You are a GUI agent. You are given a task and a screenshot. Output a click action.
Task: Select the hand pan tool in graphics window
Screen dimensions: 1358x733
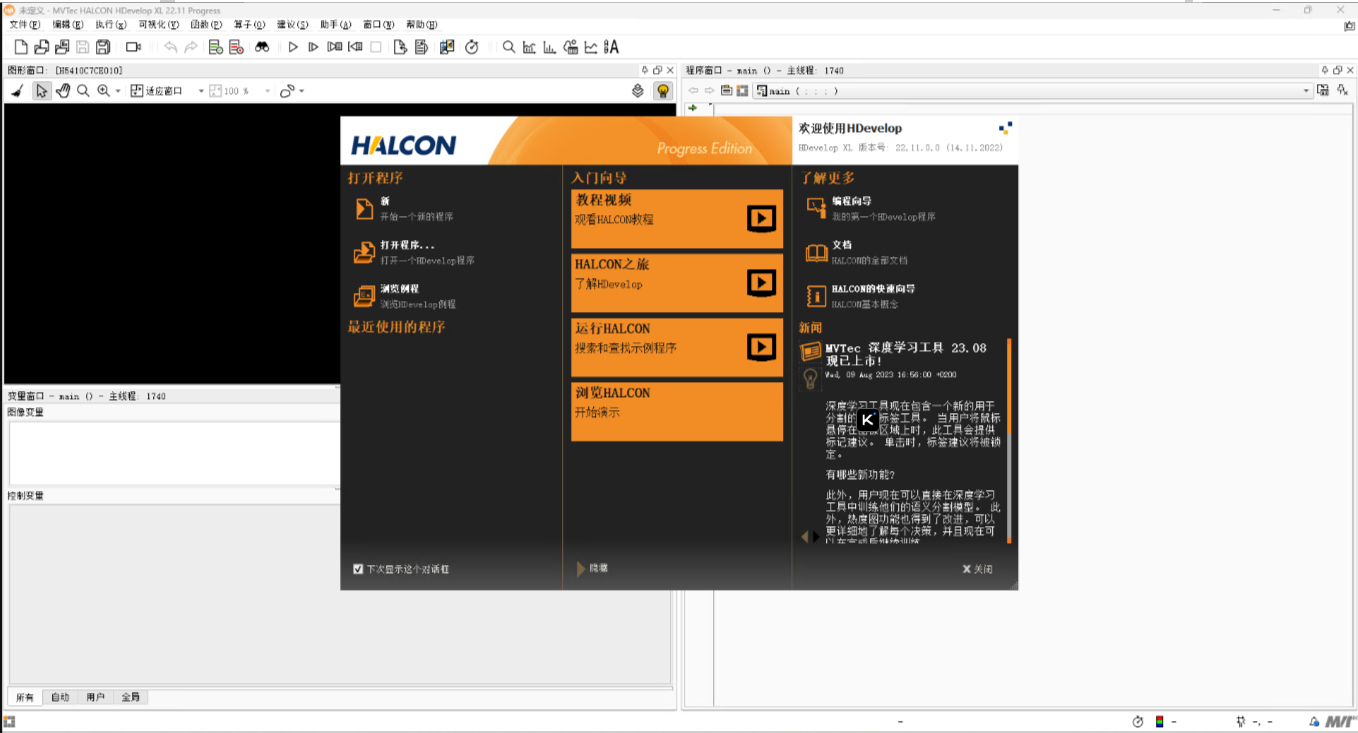[62, 90]
